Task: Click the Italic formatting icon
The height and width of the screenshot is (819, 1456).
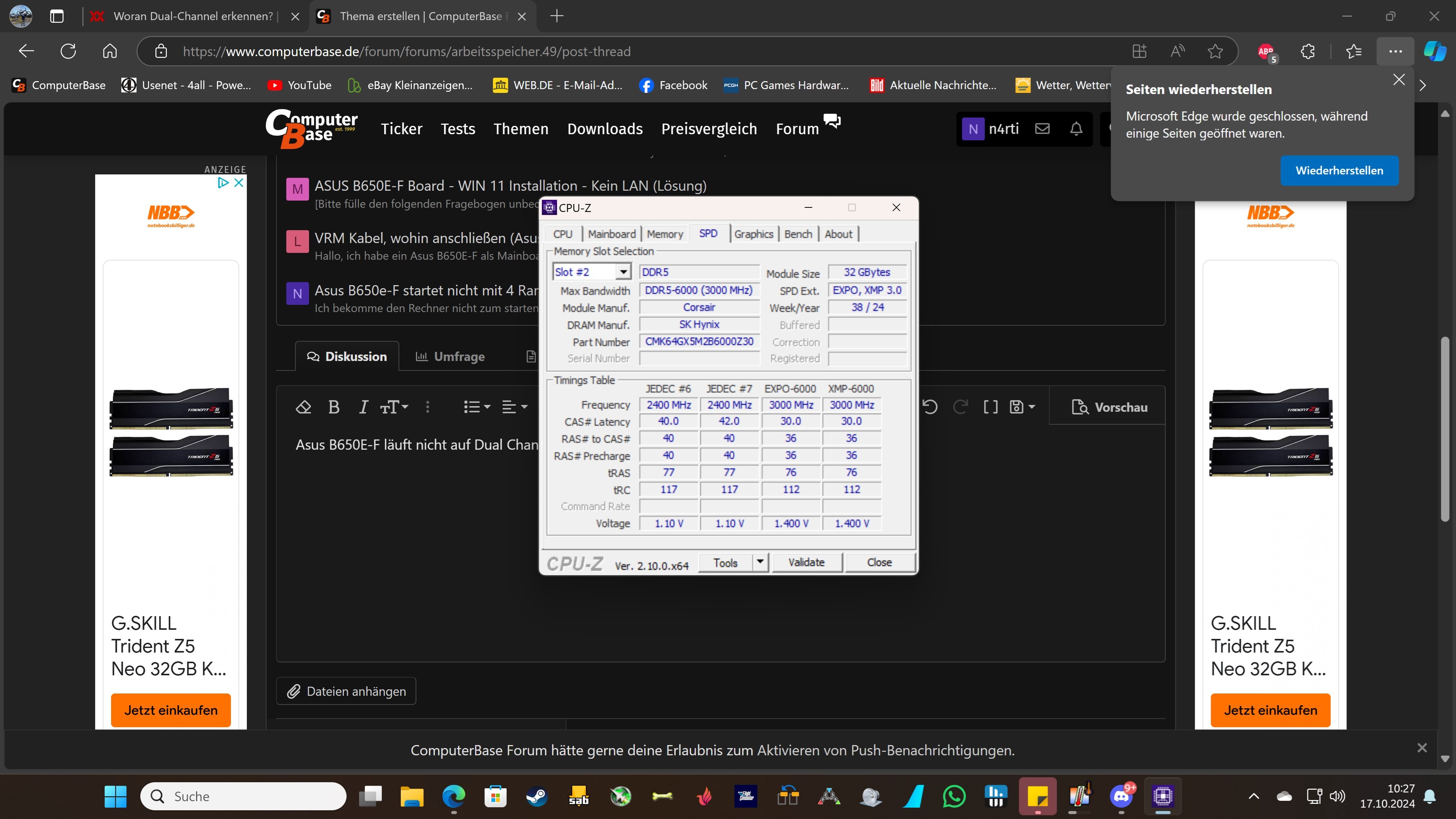Action: 364,407
